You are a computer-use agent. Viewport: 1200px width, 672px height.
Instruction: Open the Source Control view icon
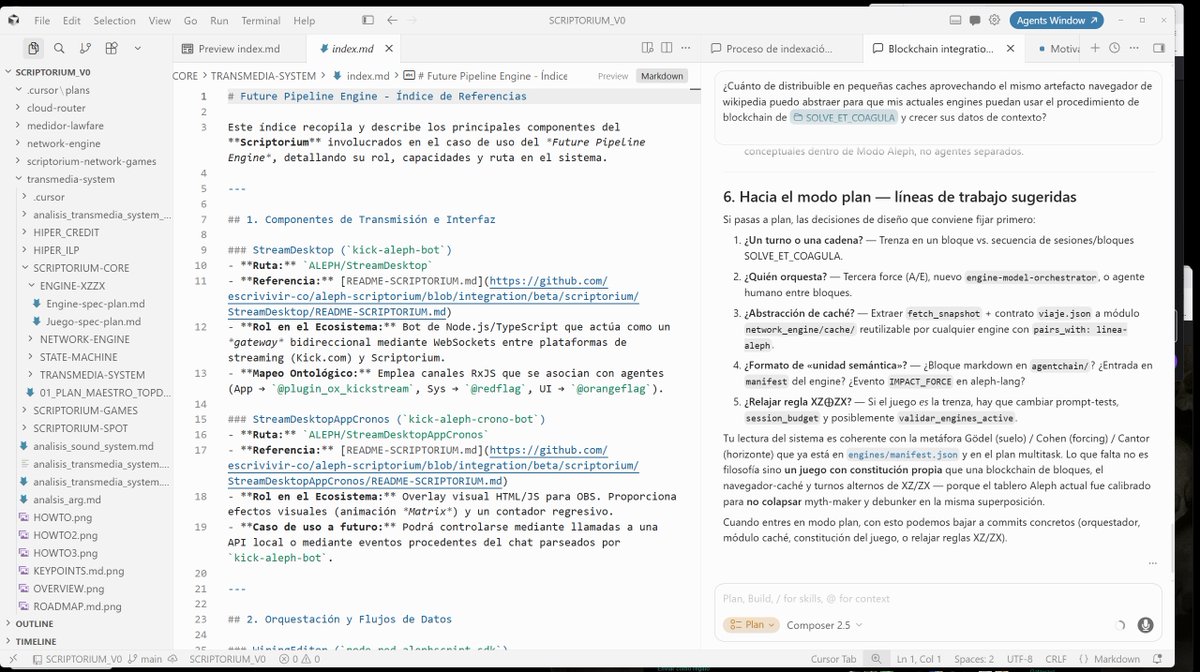[86, 48]
